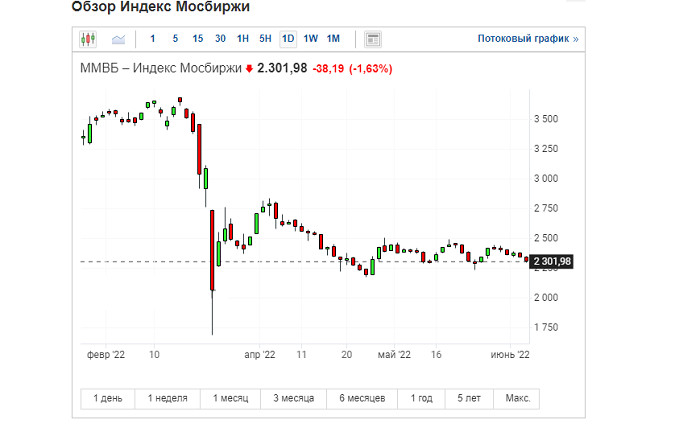The width and height of the screenshot is (675, 428).
Task: Select the 5 minute interval
Action: pyautogui.click(x=175, y=39)
